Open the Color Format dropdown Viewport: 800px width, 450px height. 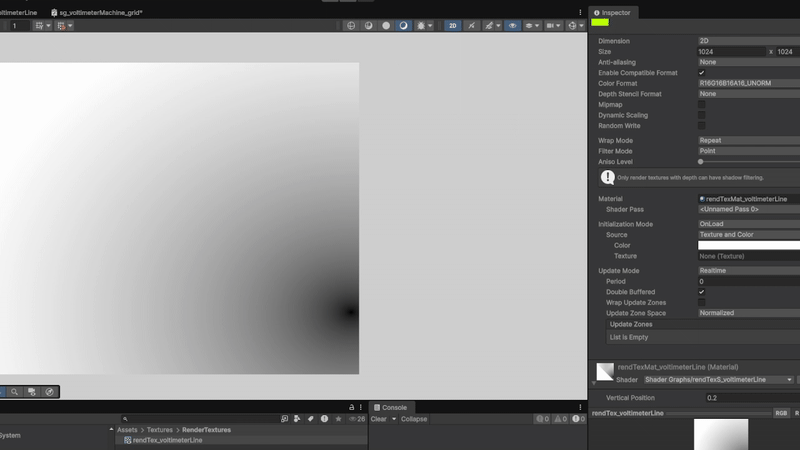748,83
